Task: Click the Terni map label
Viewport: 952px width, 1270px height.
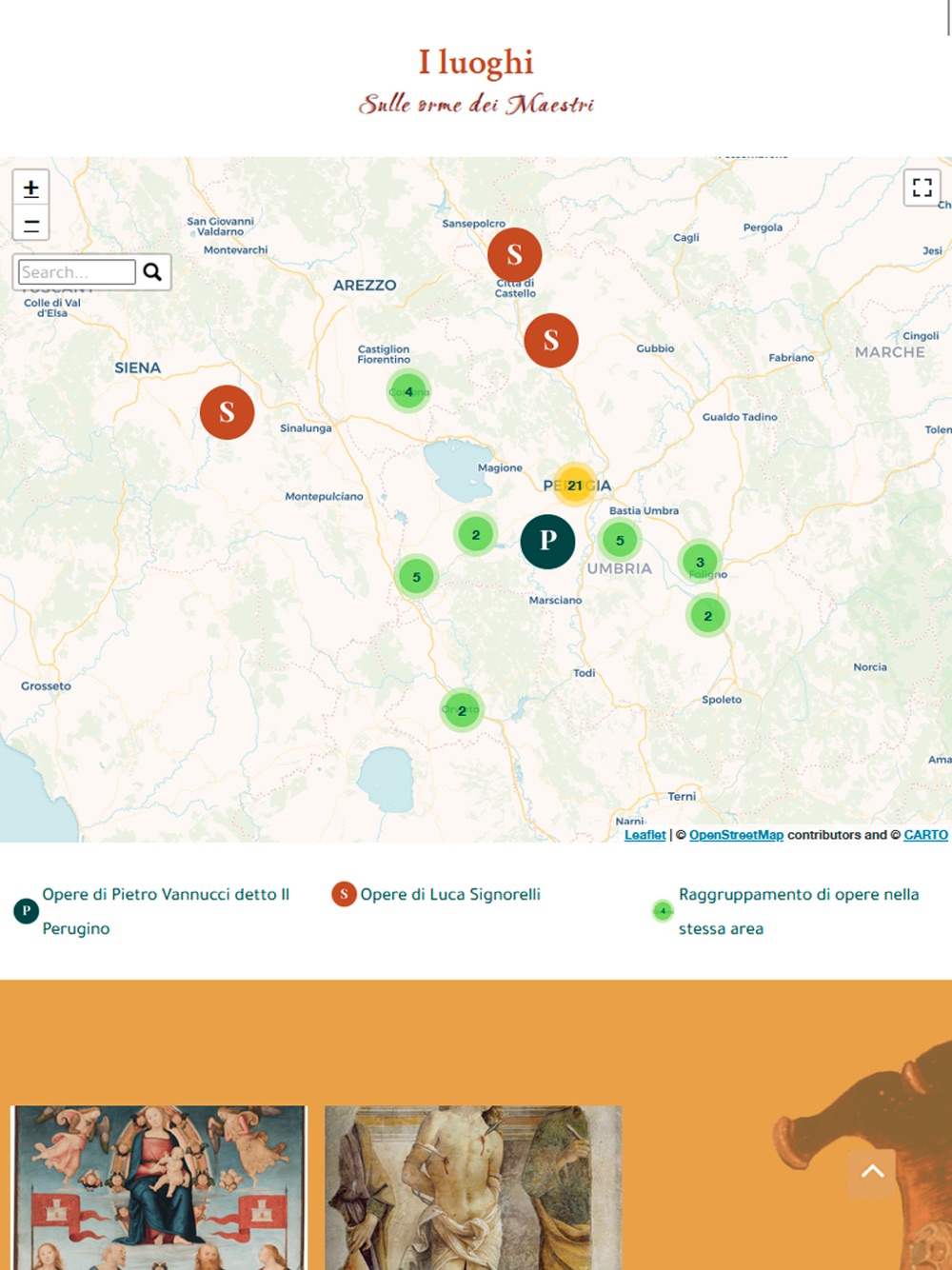Action: click(682, 797)
